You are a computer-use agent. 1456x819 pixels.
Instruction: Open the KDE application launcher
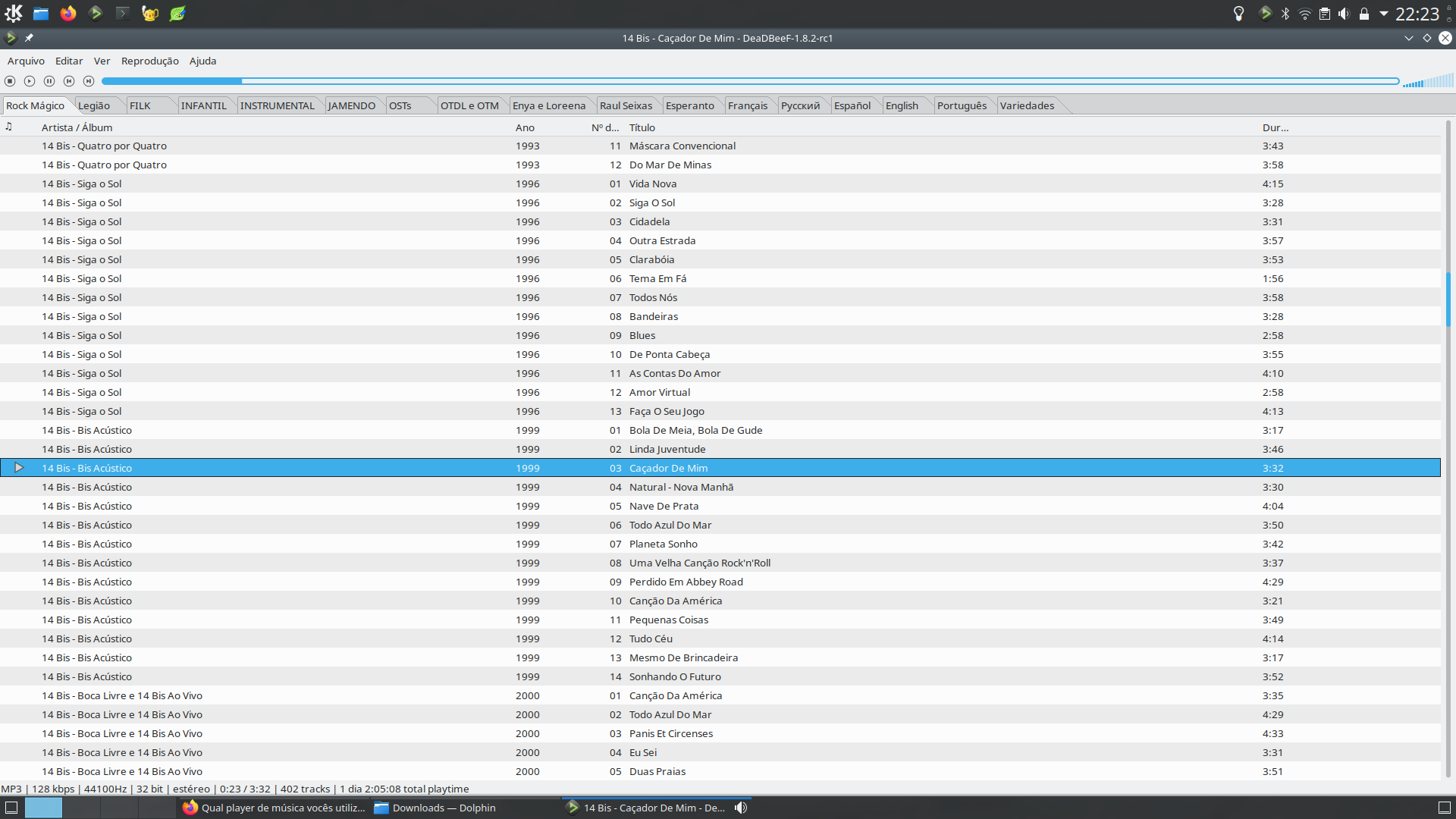(14, 14)
